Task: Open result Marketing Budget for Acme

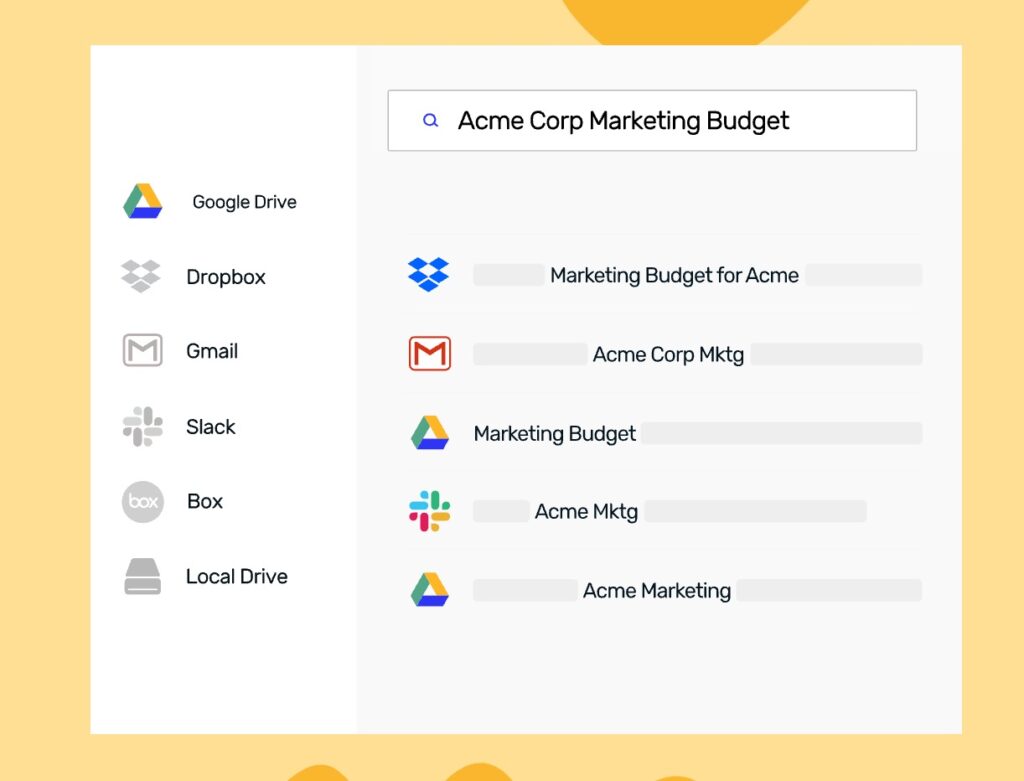Action: (674, 276)
